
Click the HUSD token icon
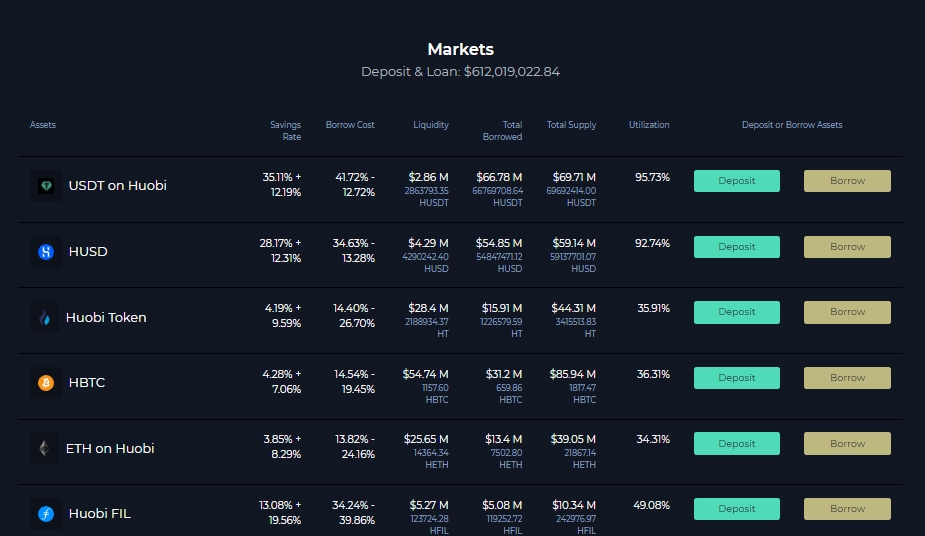coord(46,252)
